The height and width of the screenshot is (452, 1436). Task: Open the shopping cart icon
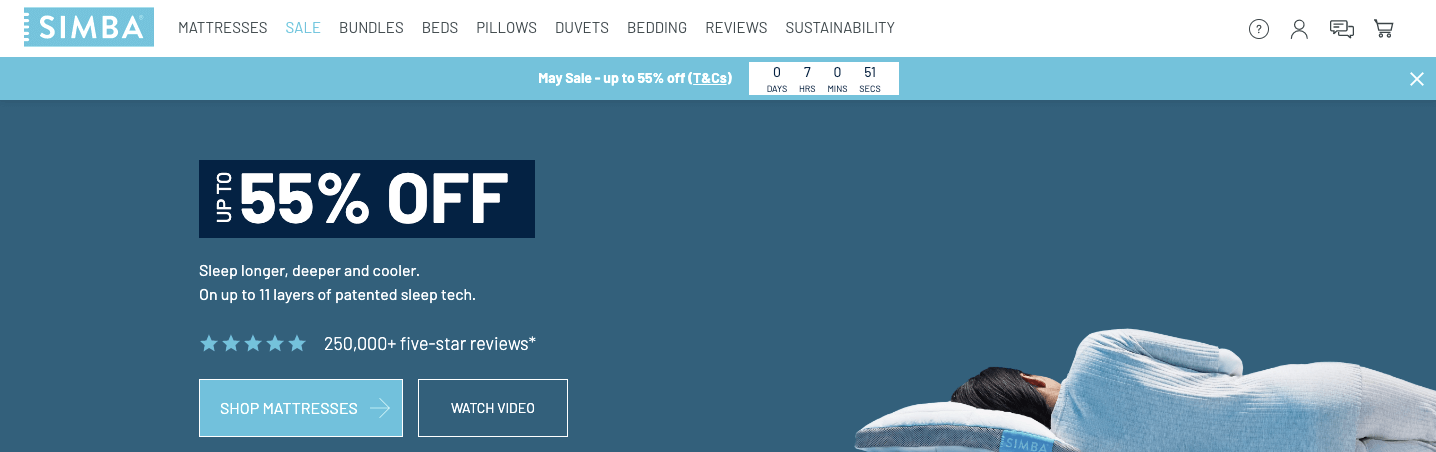pos(1384,29)
